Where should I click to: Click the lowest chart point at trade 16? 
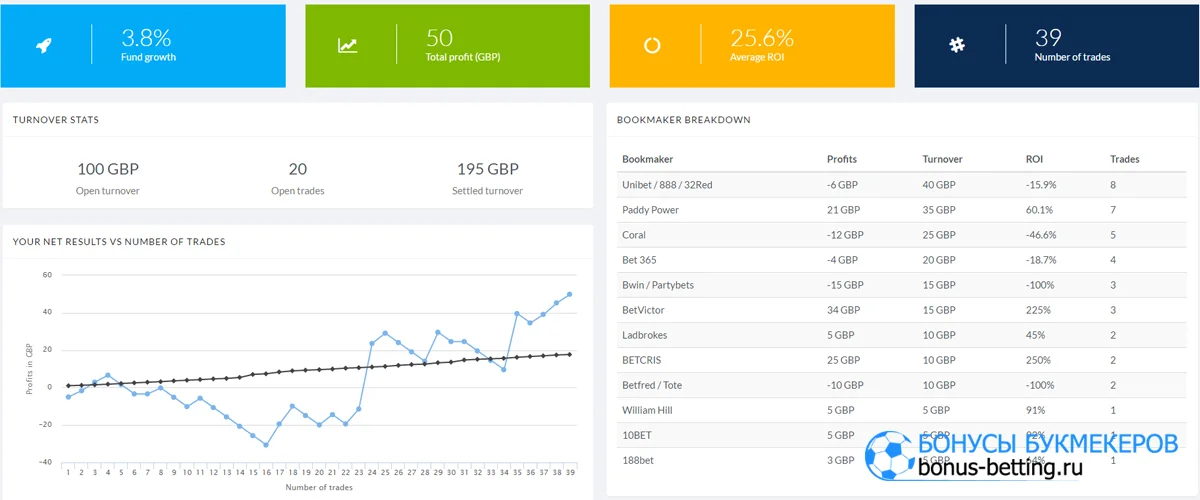click(x=266, y=444)
